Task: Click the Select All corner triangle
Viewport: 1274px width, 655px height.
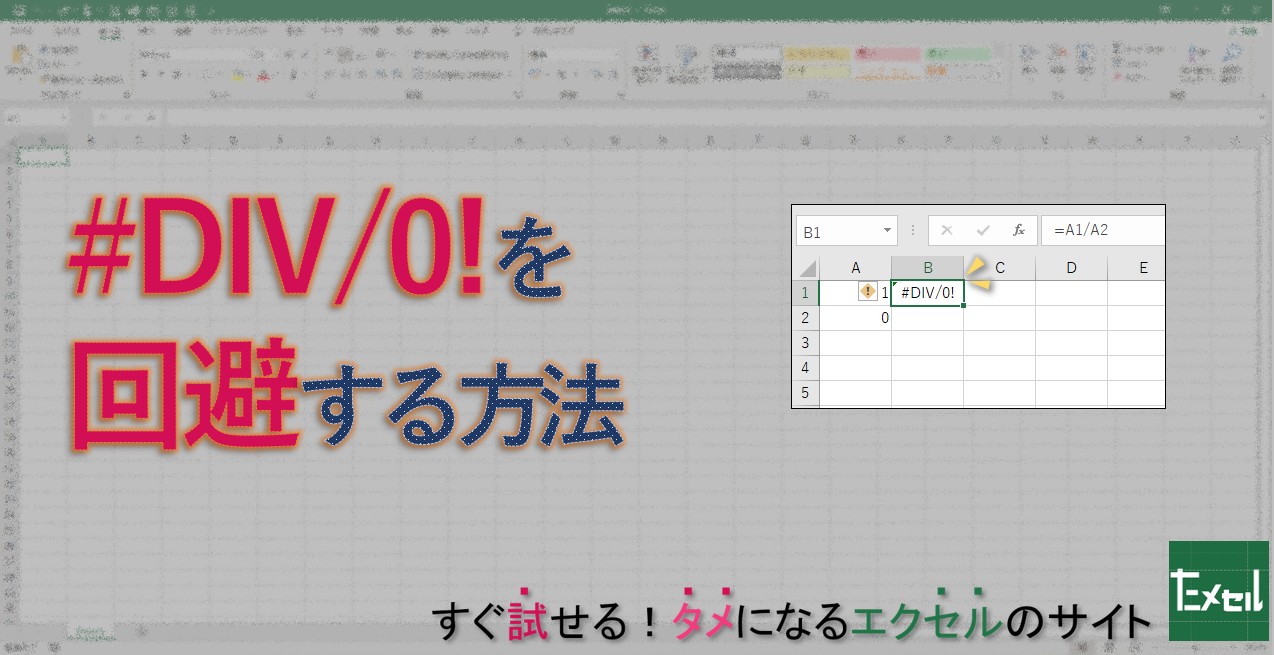Action: [806, 268]
